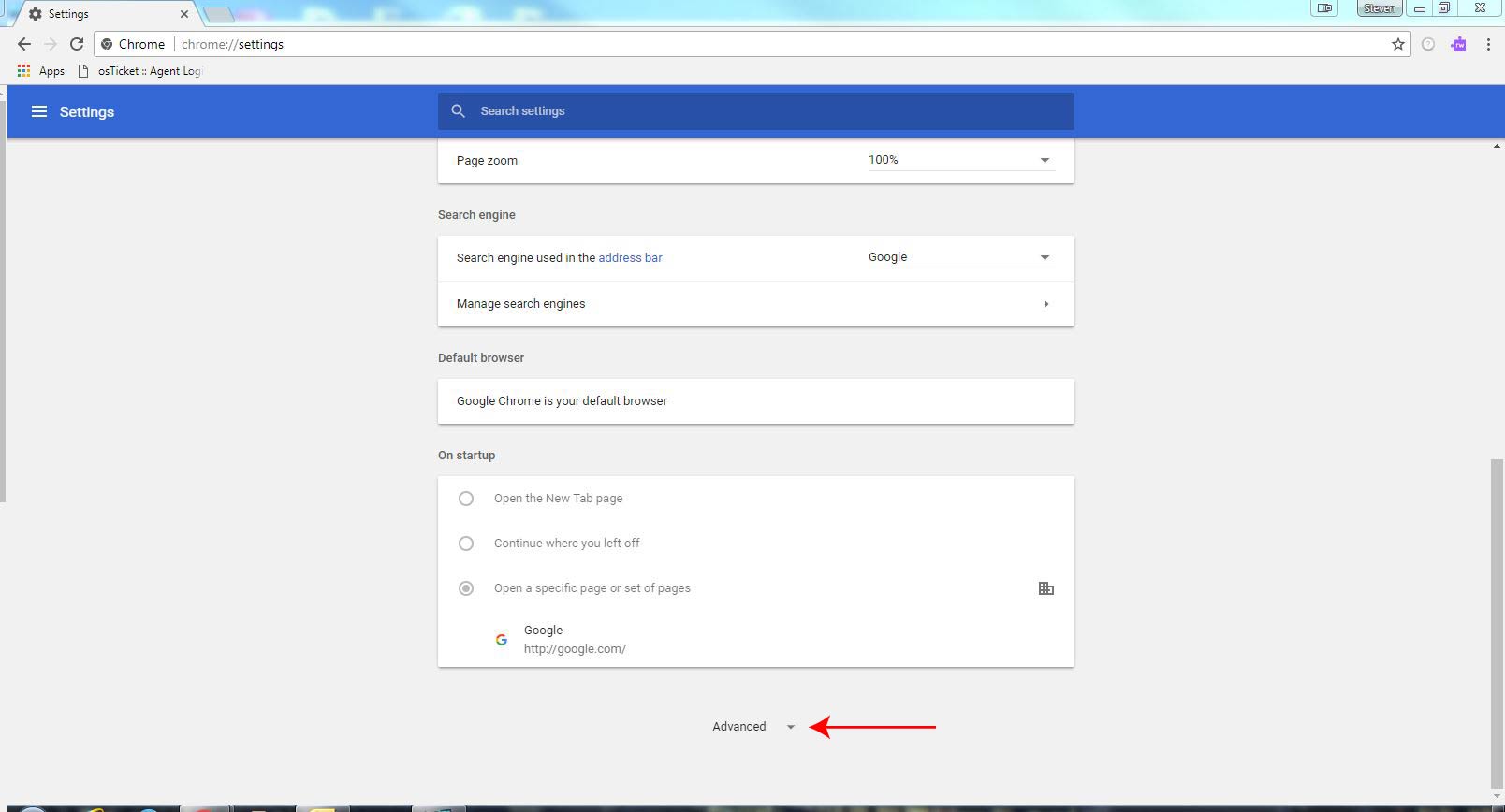This screenshot has height=812, width=1505.
Task: Reload the settings page
Action: pos(77,44)
